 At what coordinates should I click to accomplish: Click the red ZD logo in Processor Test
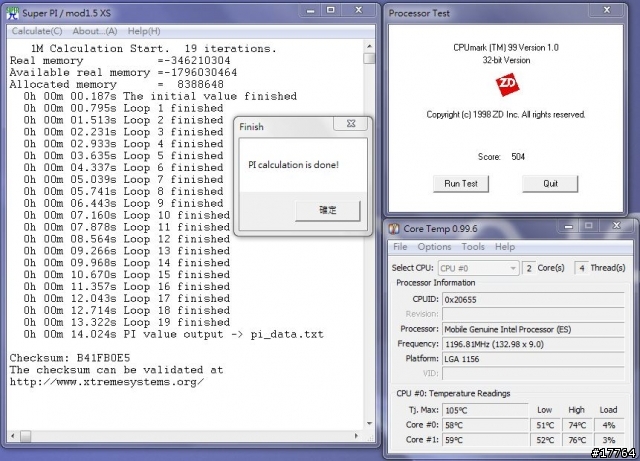coord(507,84)
